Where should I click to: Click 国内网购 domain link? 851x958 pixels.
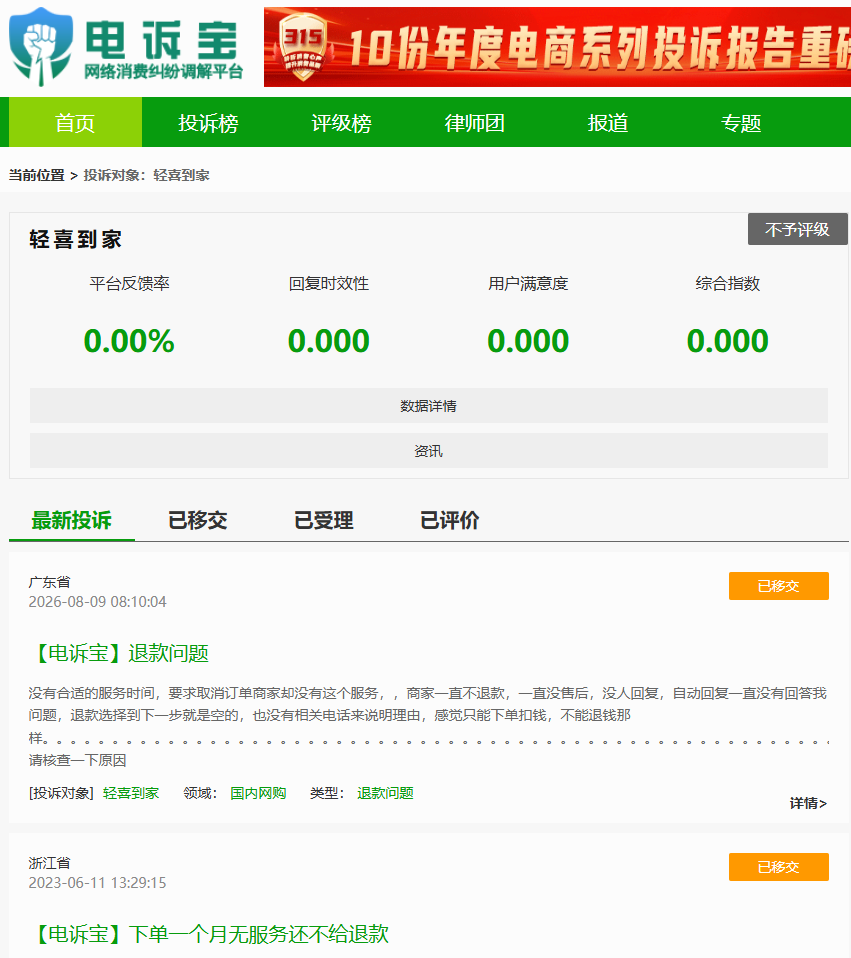click(258, 793)
